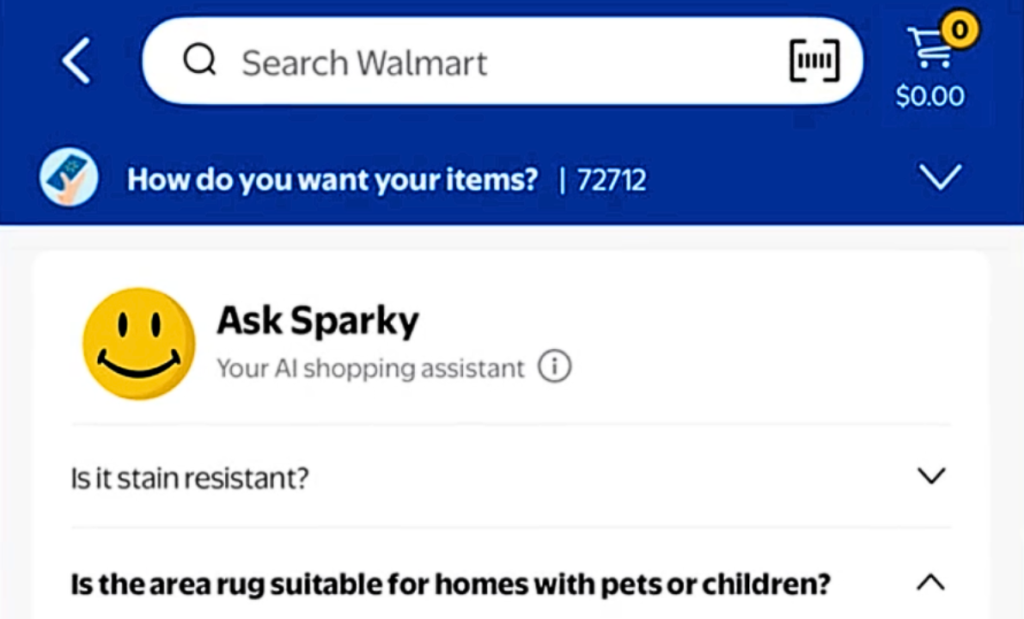Screen dimensions: 1024x619
Task: Click the back arrow to leave Sparky
Action: tap(76, 61)
